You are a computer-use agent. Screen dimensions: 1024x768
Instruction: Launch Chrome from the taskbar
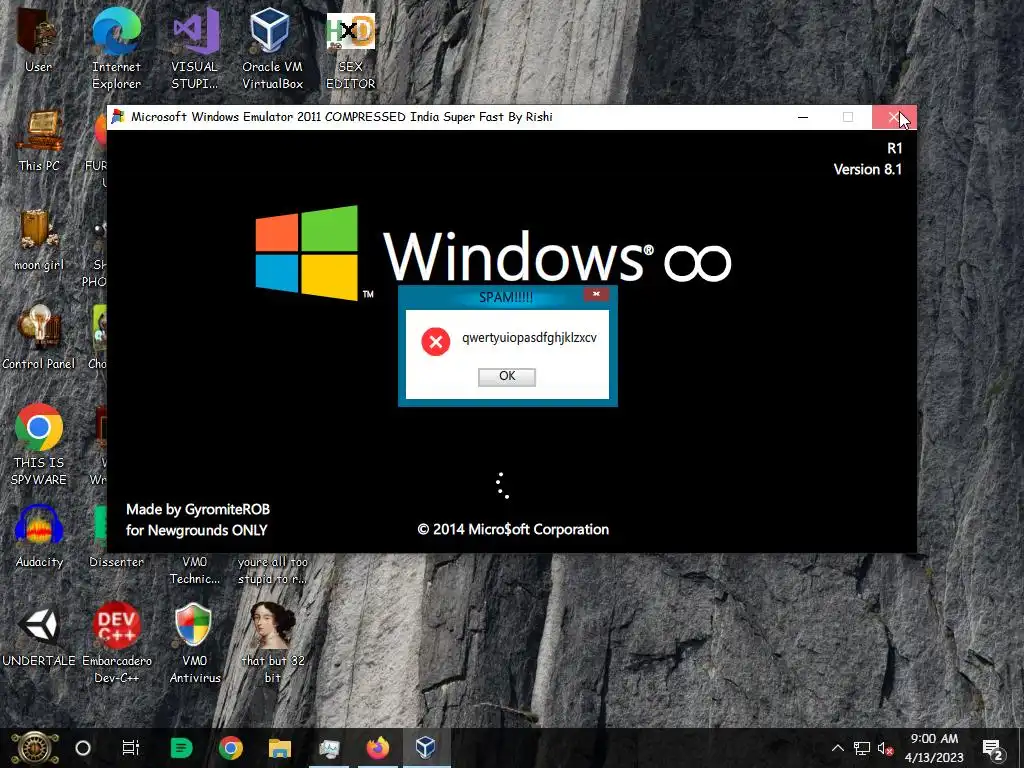click(231, 748)
